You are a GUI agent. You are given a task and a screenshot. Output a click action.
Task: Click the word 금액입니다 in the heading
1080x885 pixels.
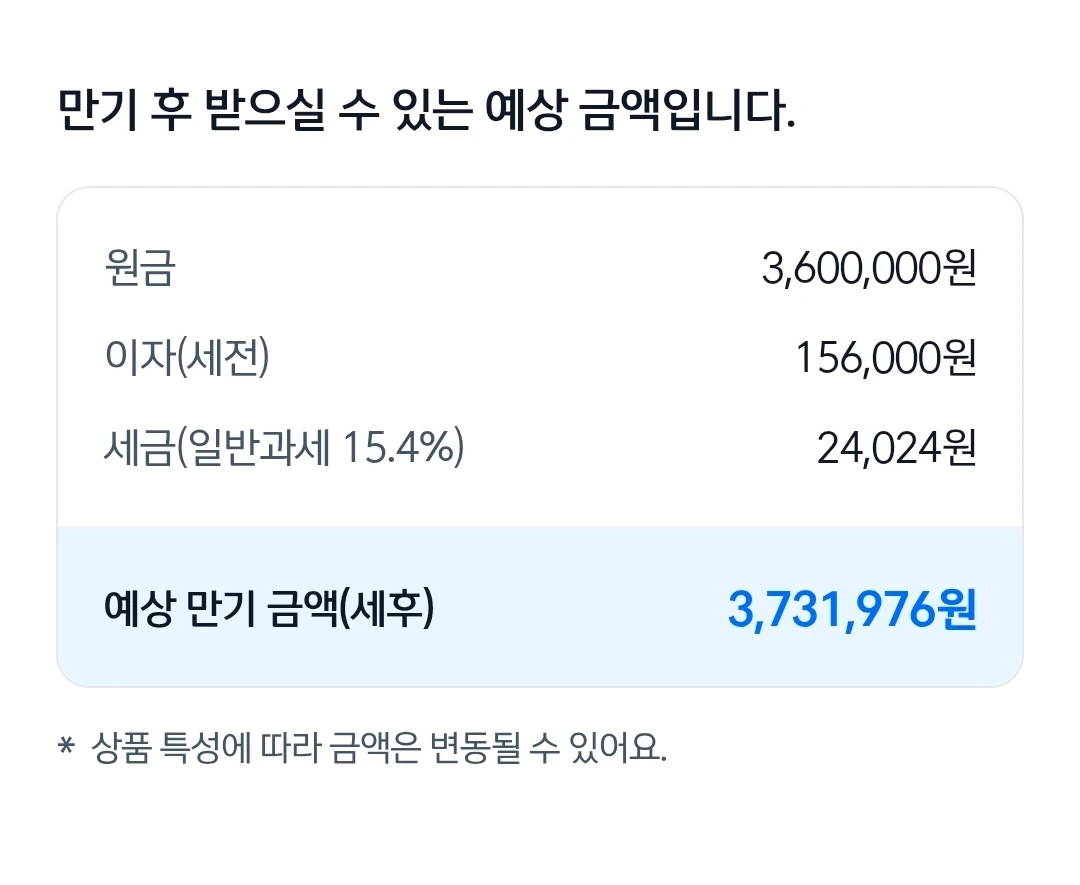pos(688,110)
